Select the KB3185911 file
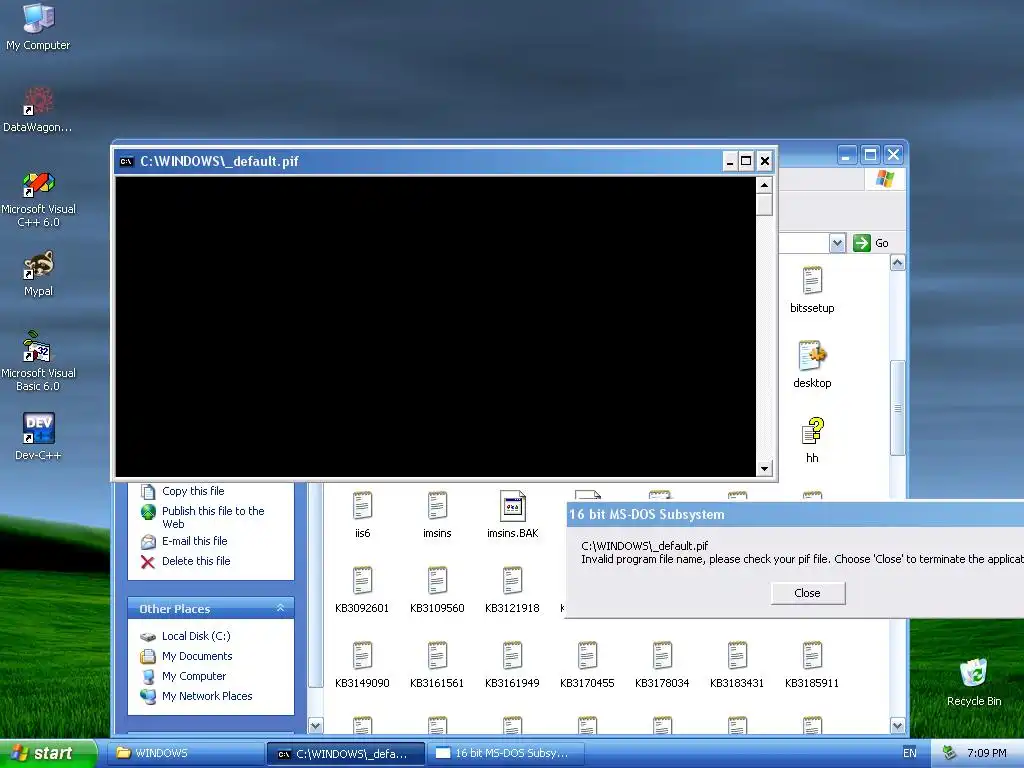1024x768 pixels. pos(812,665)
